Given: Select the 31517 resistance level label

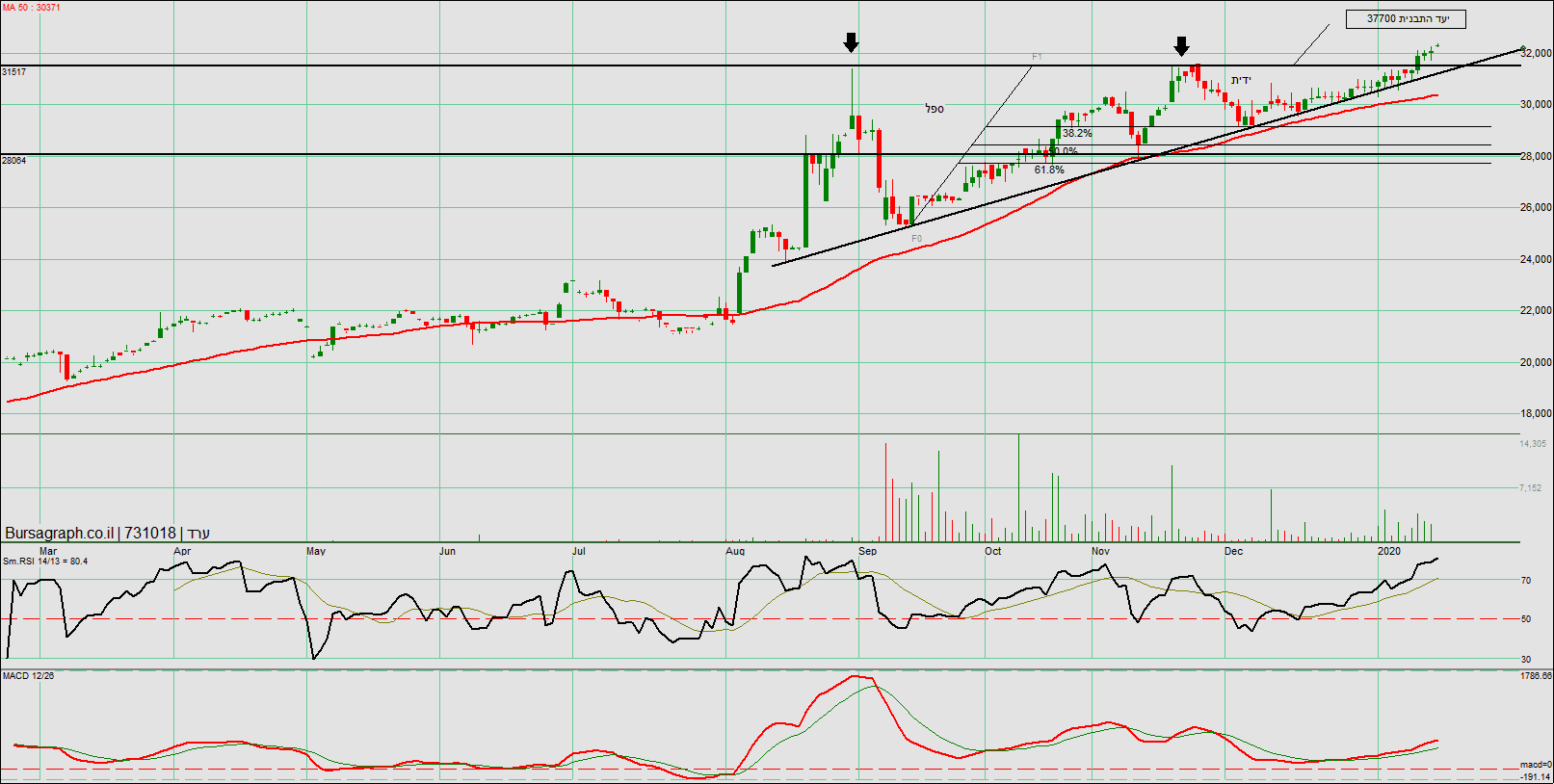Looking at the screenshot, I should tap(14, 72).
